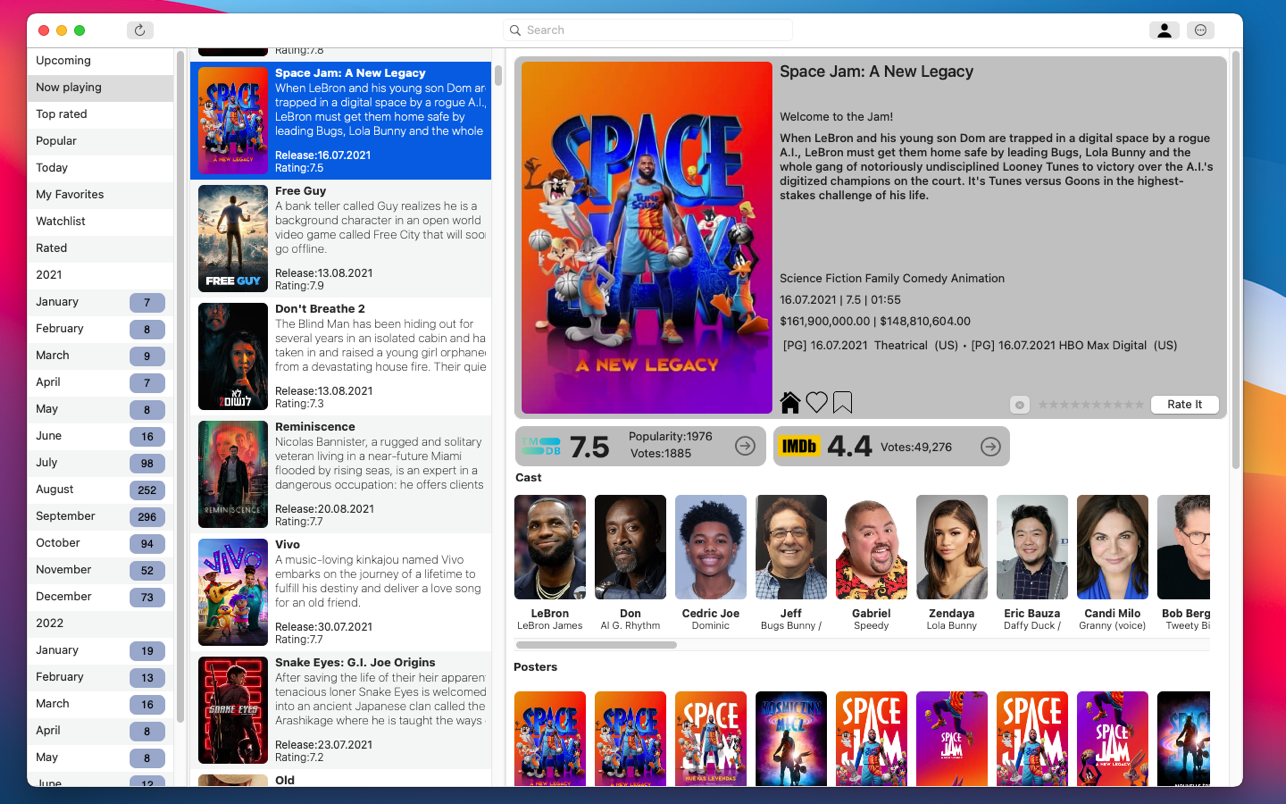
Task: Click Zendaya's cast photo
Action: (951, 547)
